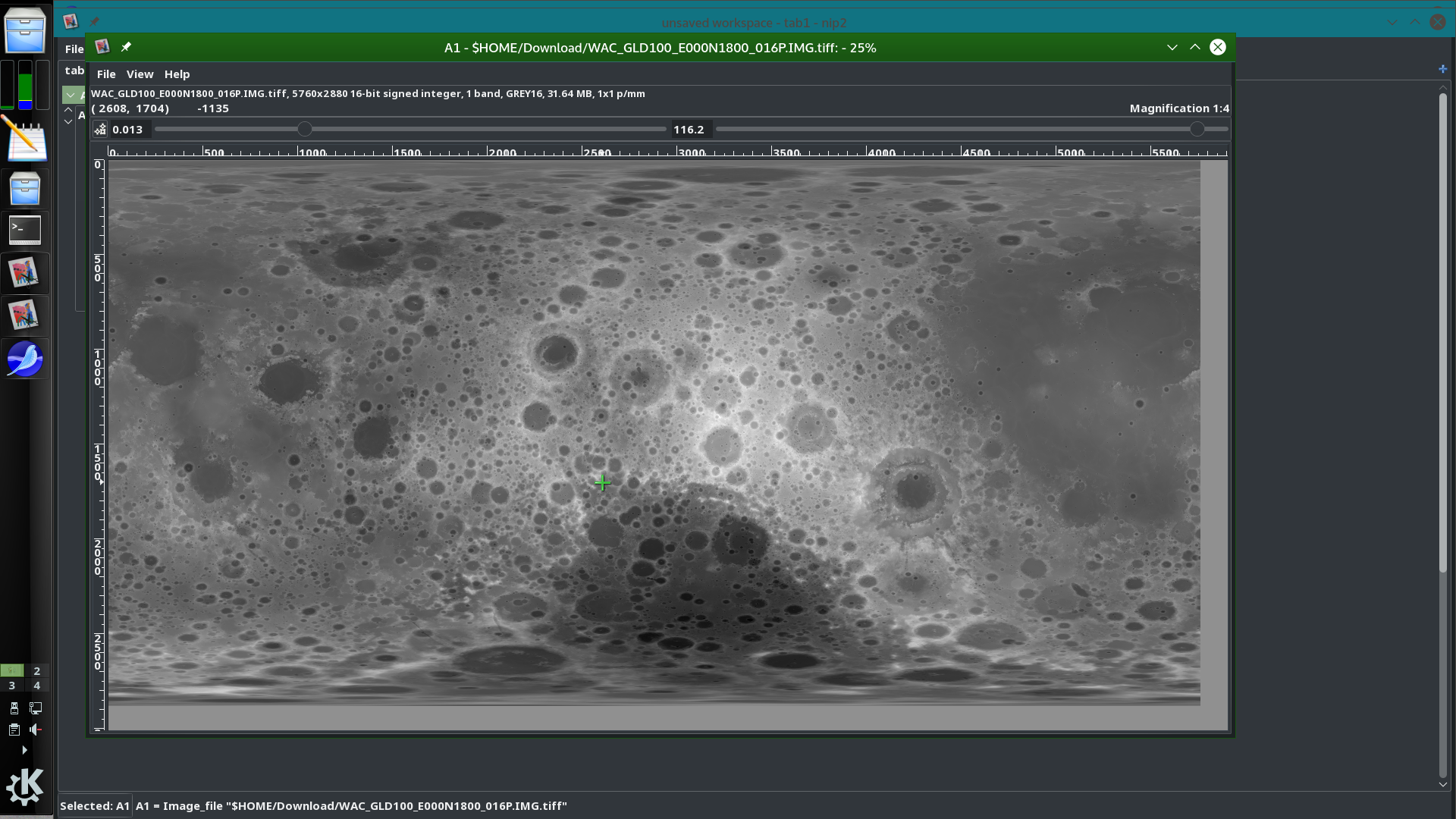Add new tab with the plus icon
Viewport: 1456px width, 819px height.
tap(1442, 69)
